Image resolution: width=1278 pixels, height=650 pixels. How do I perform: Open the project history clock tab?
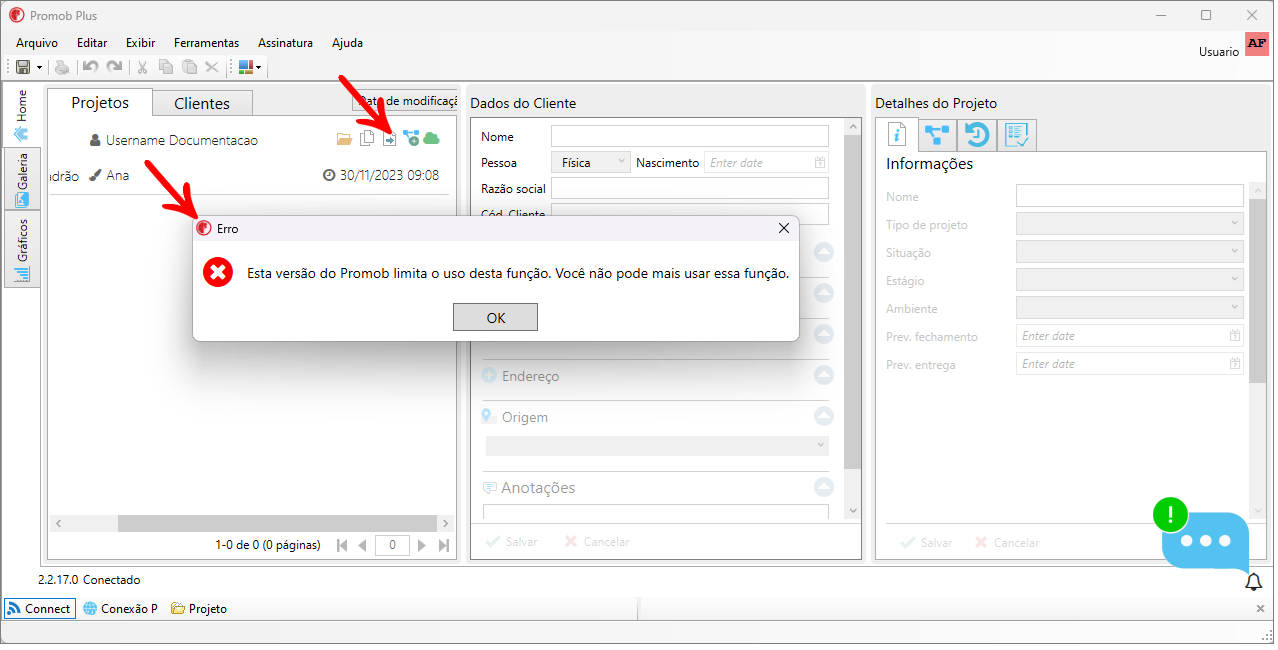[977, 135]
